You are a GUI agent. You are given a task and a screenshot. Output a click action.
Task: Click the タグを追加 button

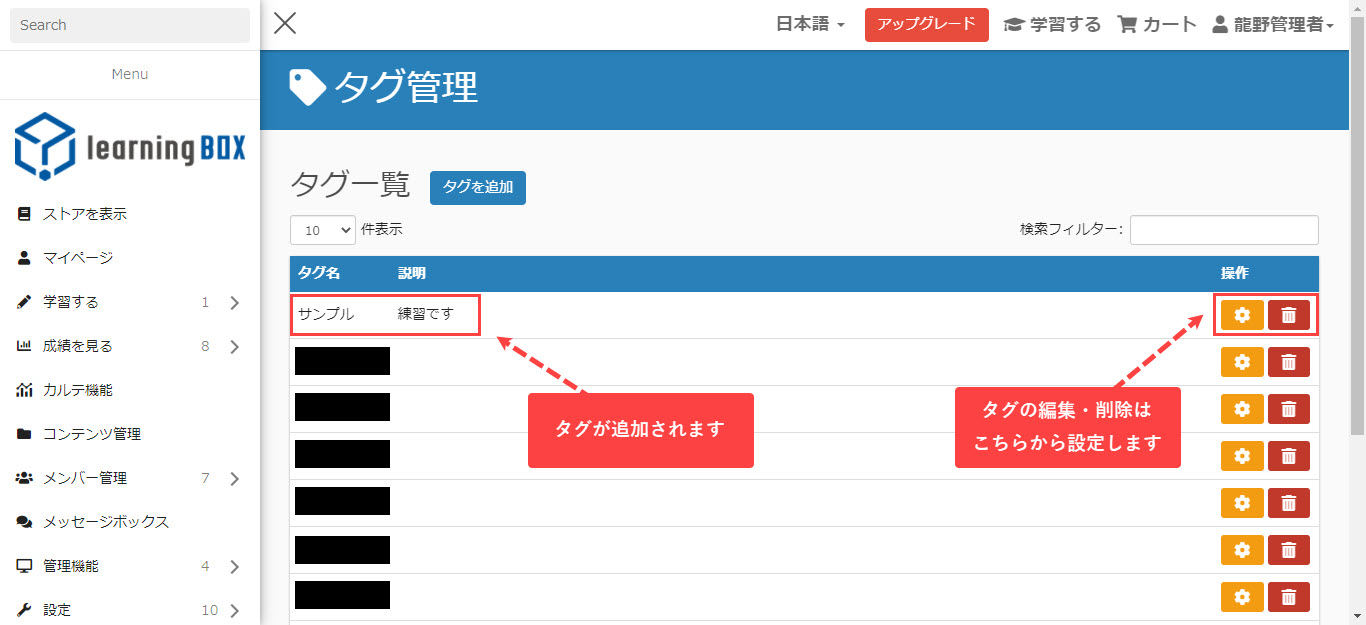[477, 187]
